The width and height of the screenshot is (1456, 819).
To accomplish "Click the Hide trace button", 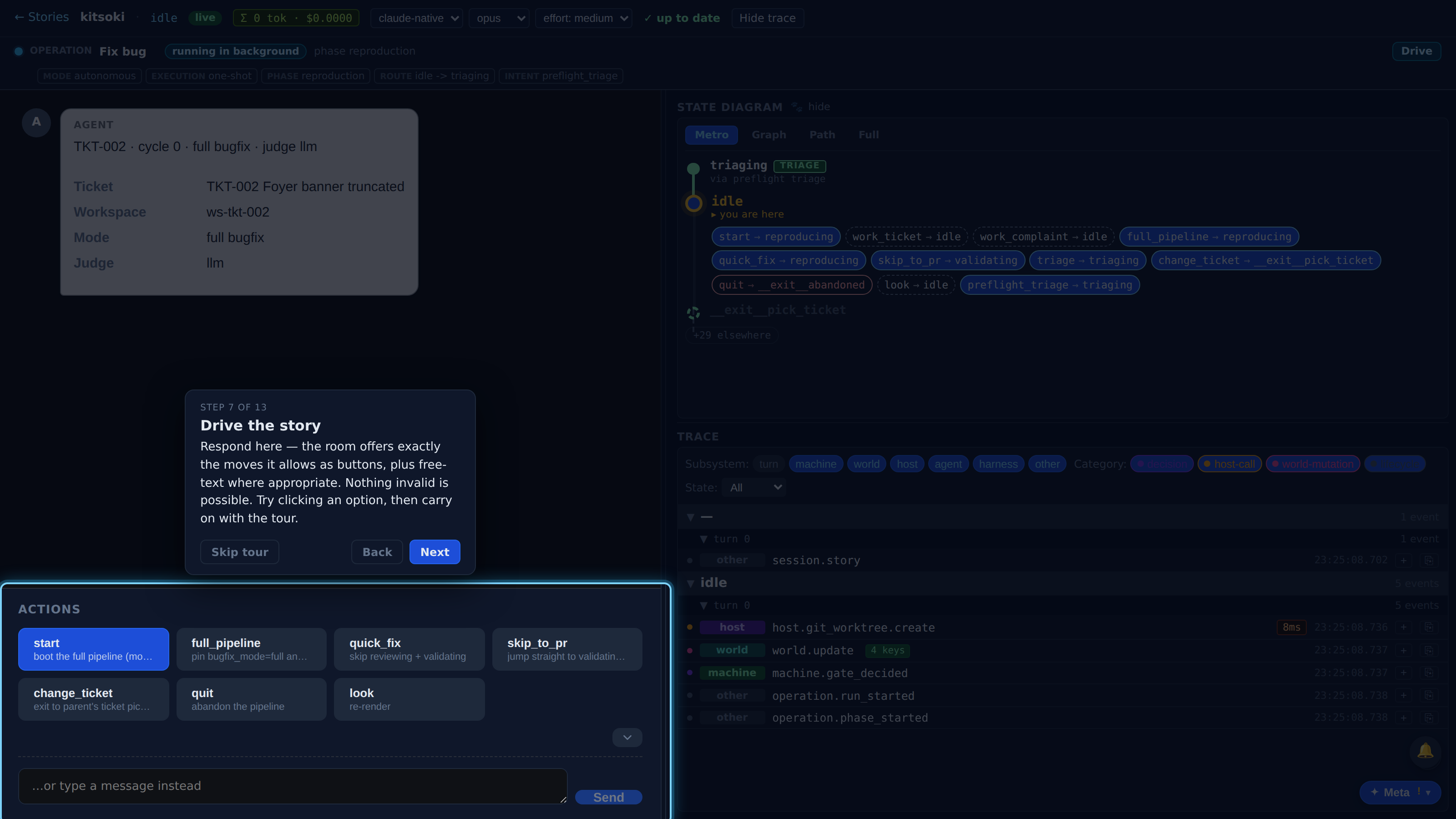I will coord(767,18).
